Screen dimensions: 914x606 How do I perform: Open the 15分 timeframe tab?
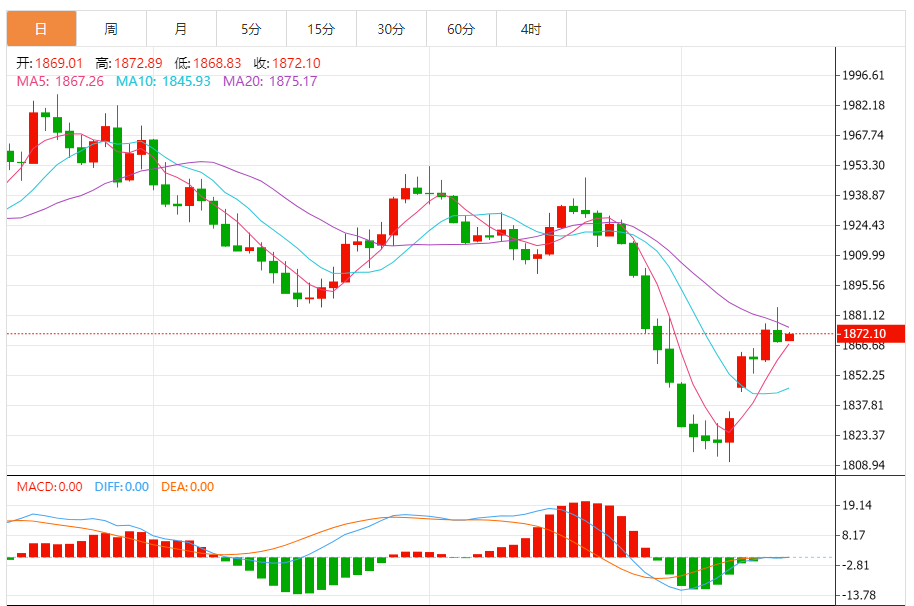point(321,29)
